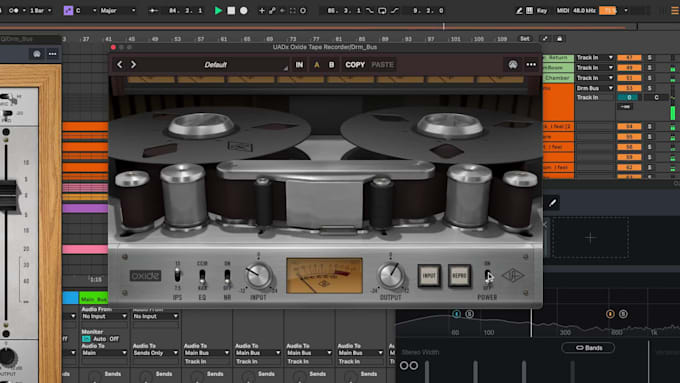Click the expand-arrows icon beside Set
Viewport: 680px width, 383px height.
pos(545,39)
